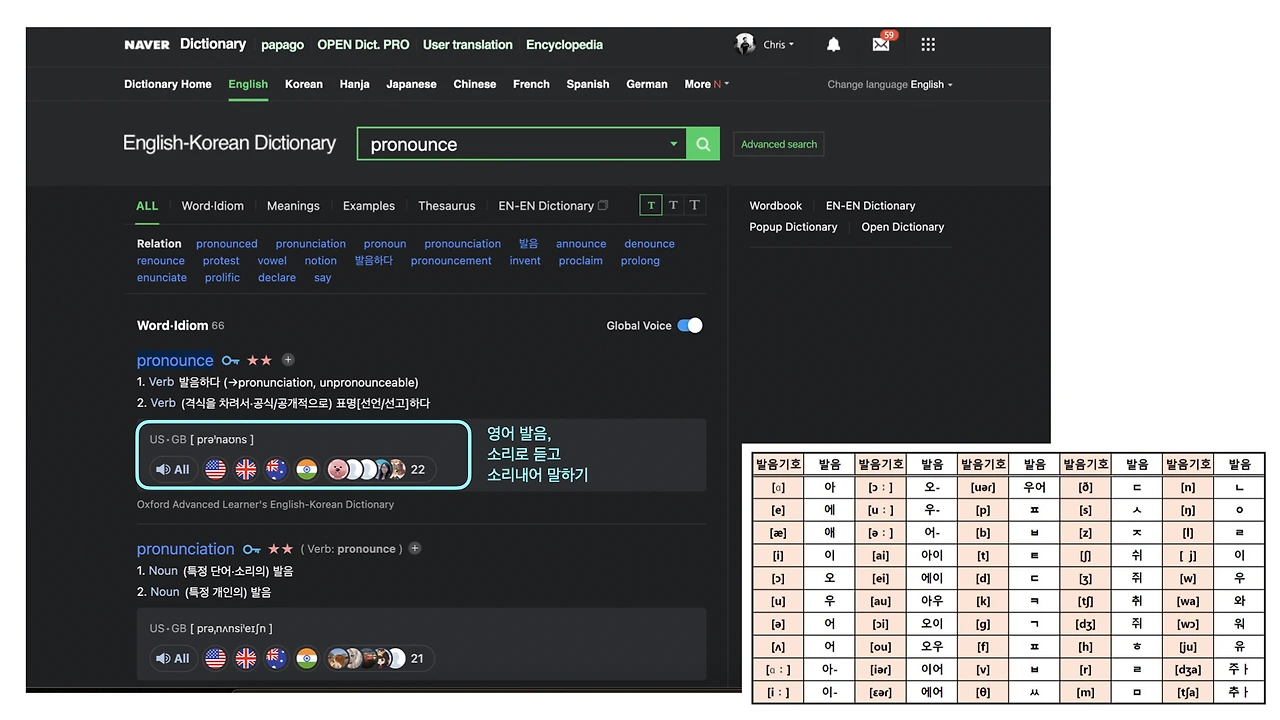This screenshot has height=720, width=1280.
Task: Expand the search box suggestions arrow
Action: pyautogui.click(x=674, y=144)
